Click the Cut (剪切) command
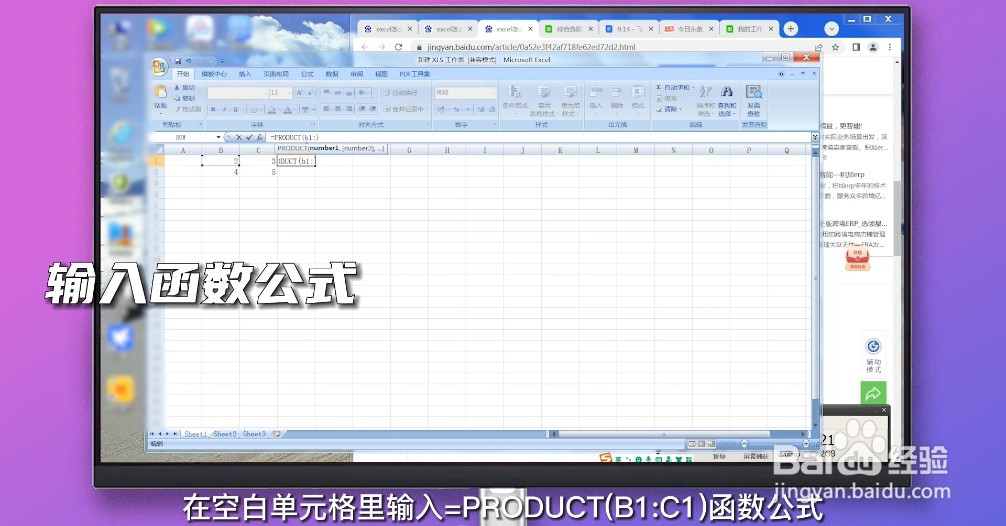The width and height of the screenshot is (1006, 526). [185, 87]
